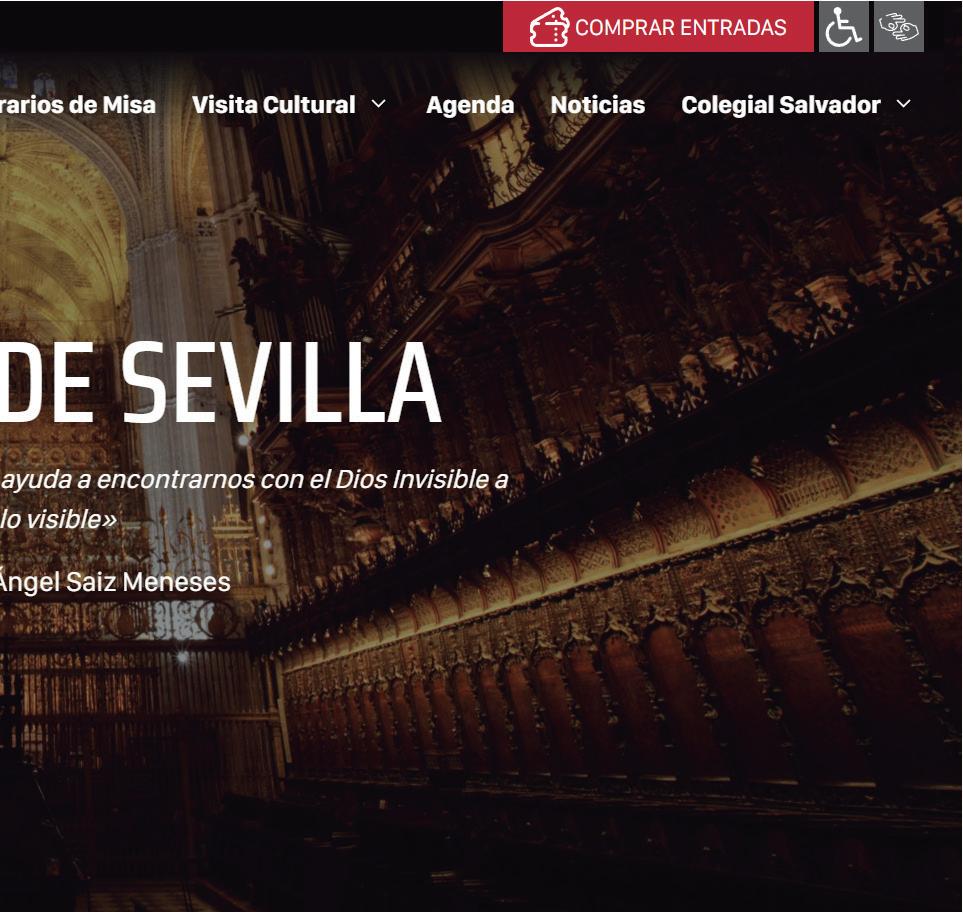Click the red COMPRAR ENTRADAS button

pos(658,27)
